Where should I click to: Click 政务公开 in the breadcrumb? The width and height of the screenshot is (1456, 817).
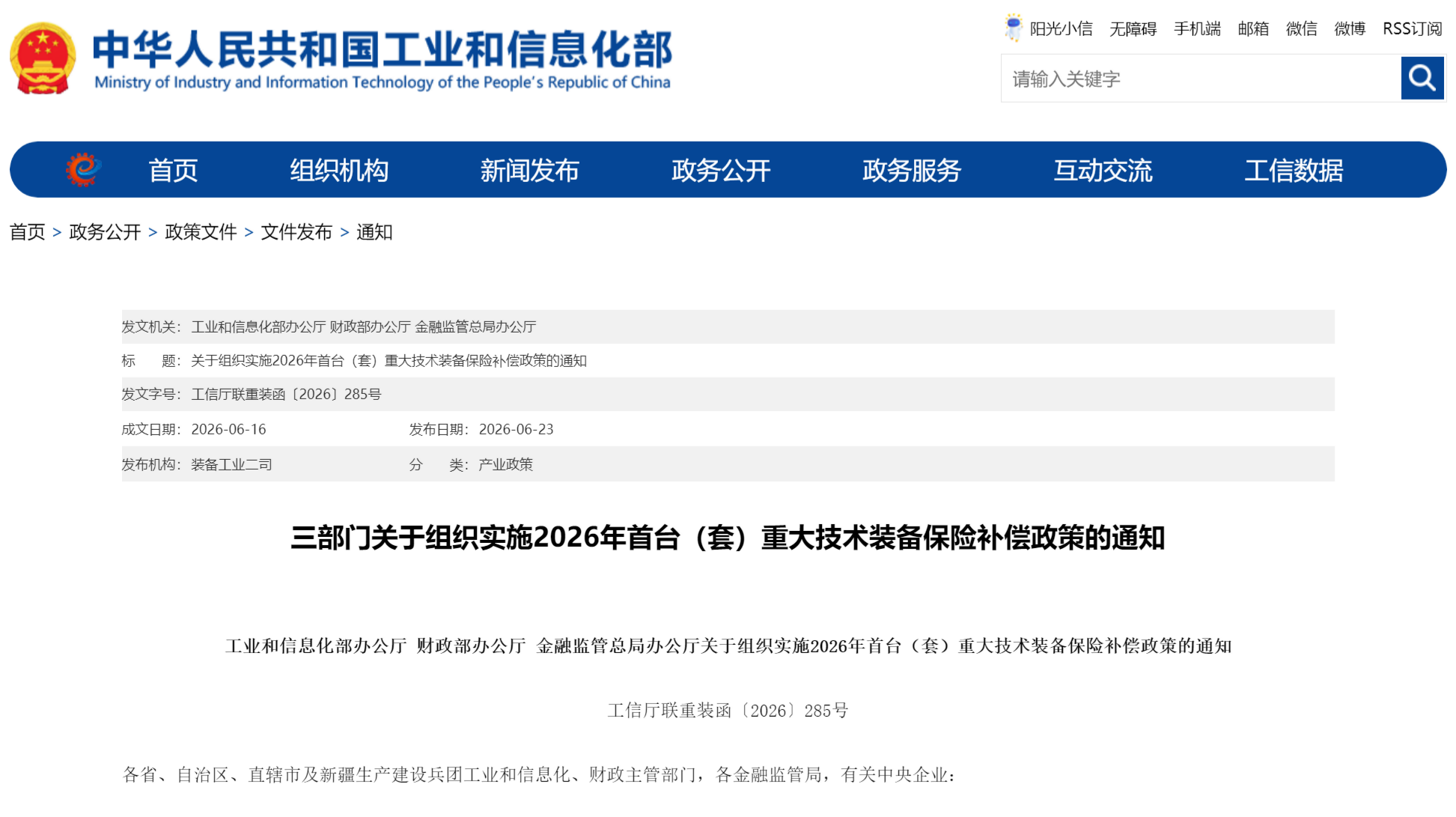click(x=105, y=232)
